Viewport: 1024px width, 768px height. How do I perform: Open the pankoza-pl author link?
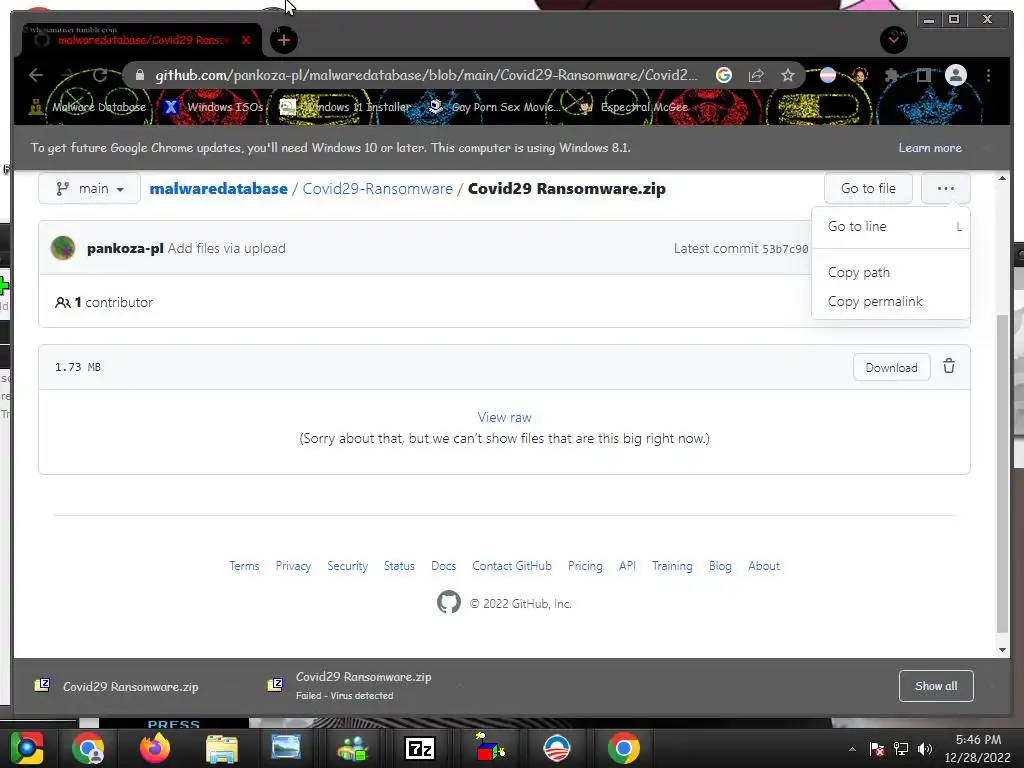tap(125, 248)
